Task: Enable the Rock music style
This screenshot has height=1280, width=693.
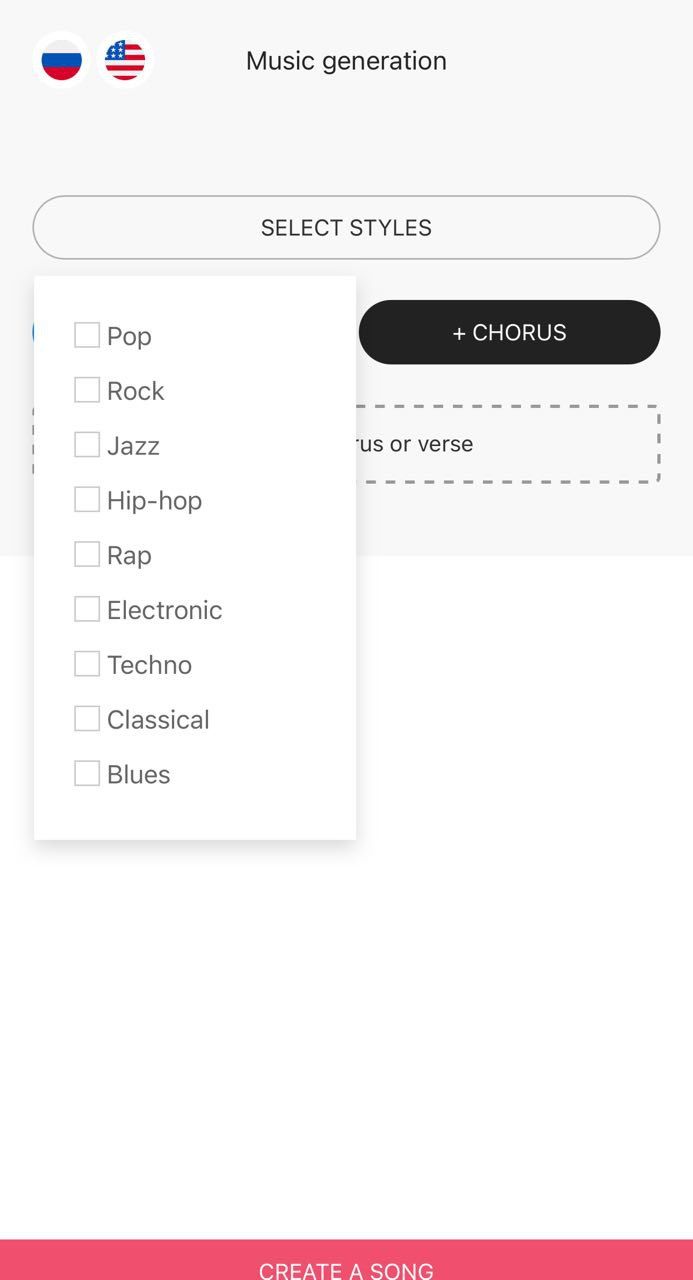Action: (x=86, y=389)
